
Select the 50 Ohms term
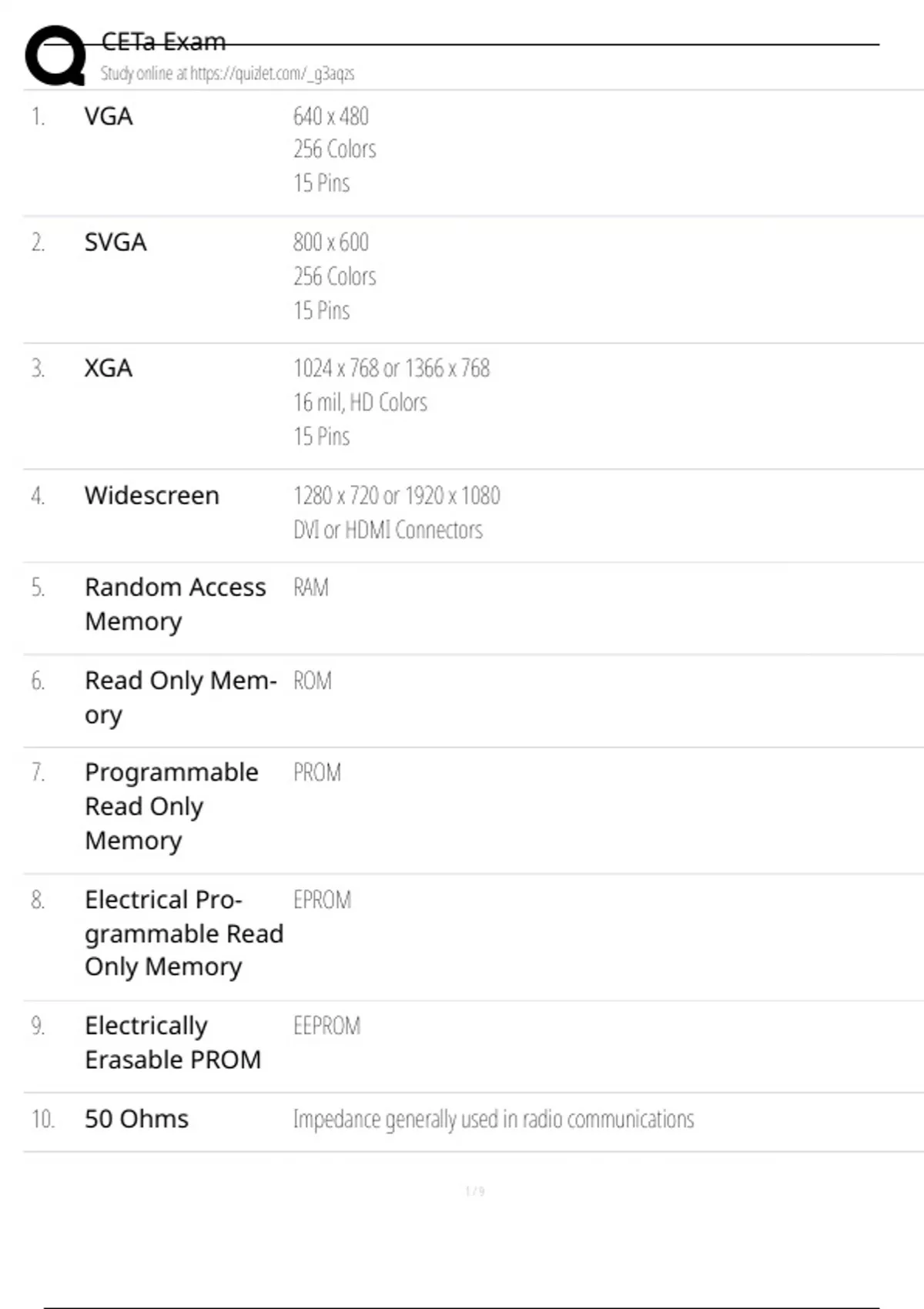136,1119
